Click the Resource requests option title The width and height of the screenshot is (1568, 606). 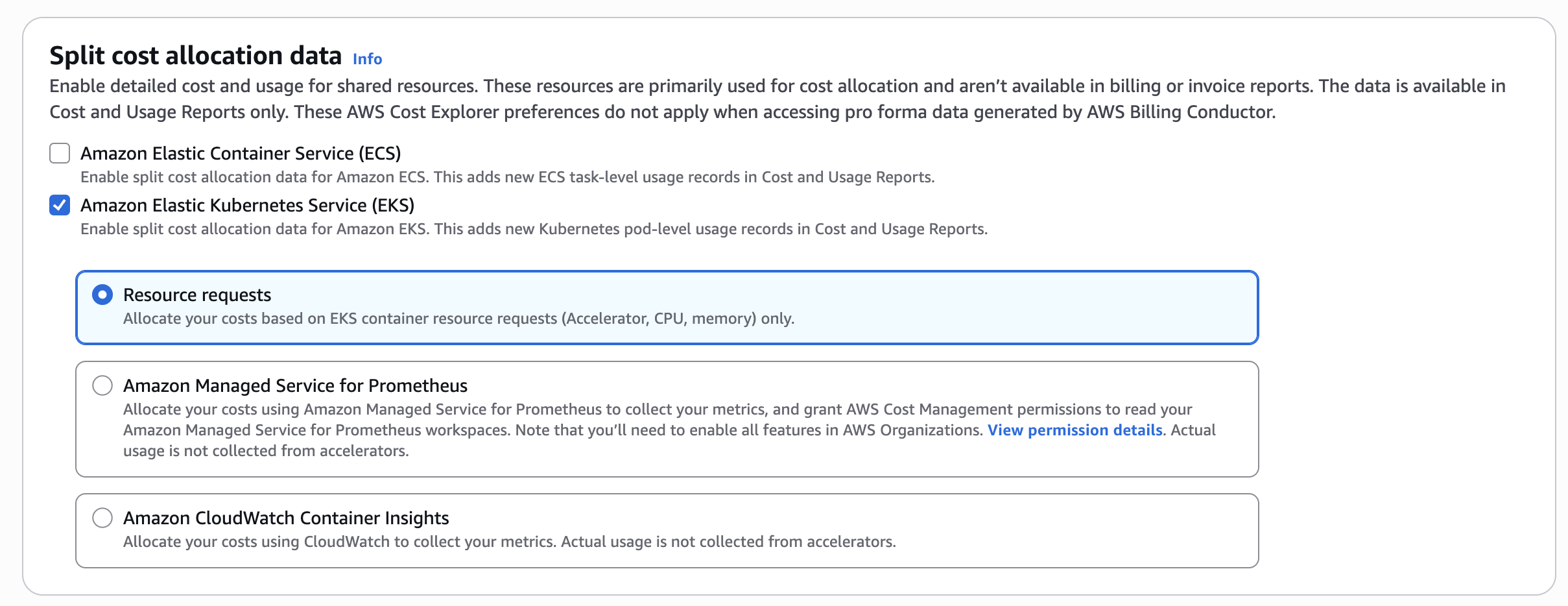(197, 295)
